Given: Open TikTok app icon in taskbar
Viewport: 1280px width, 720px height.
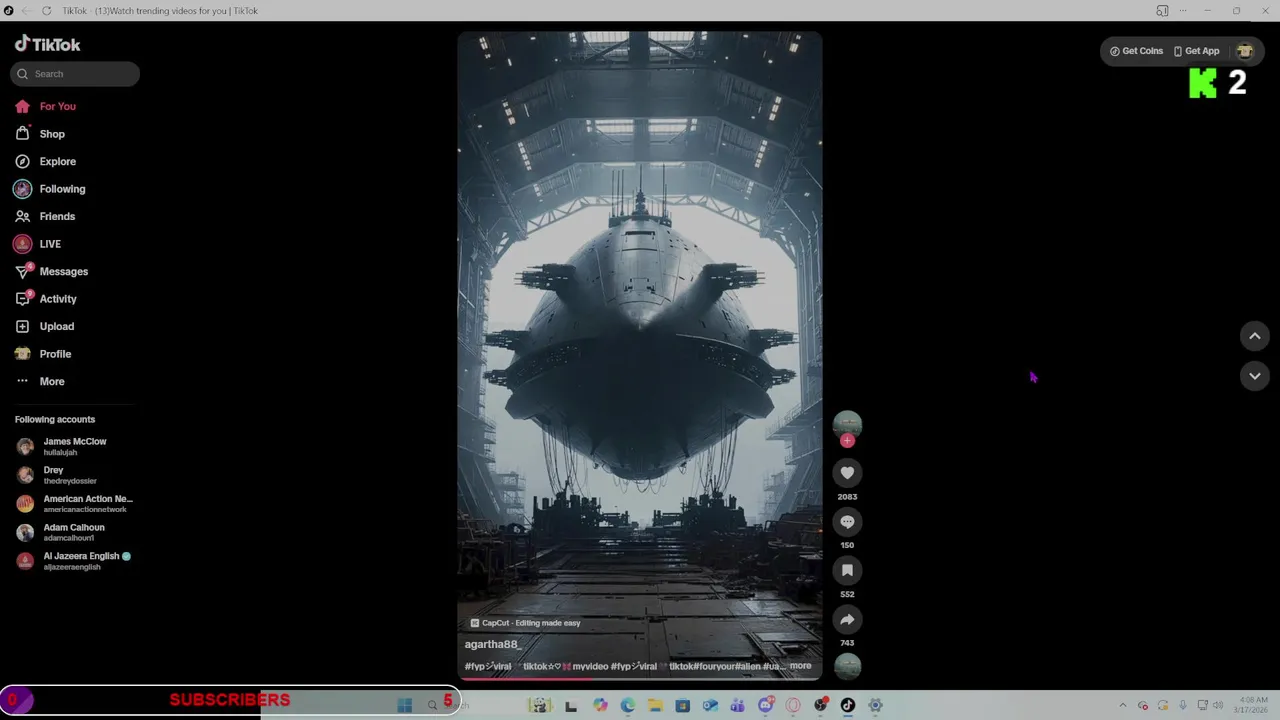Looking at the screenshot, I should (848, 705).
